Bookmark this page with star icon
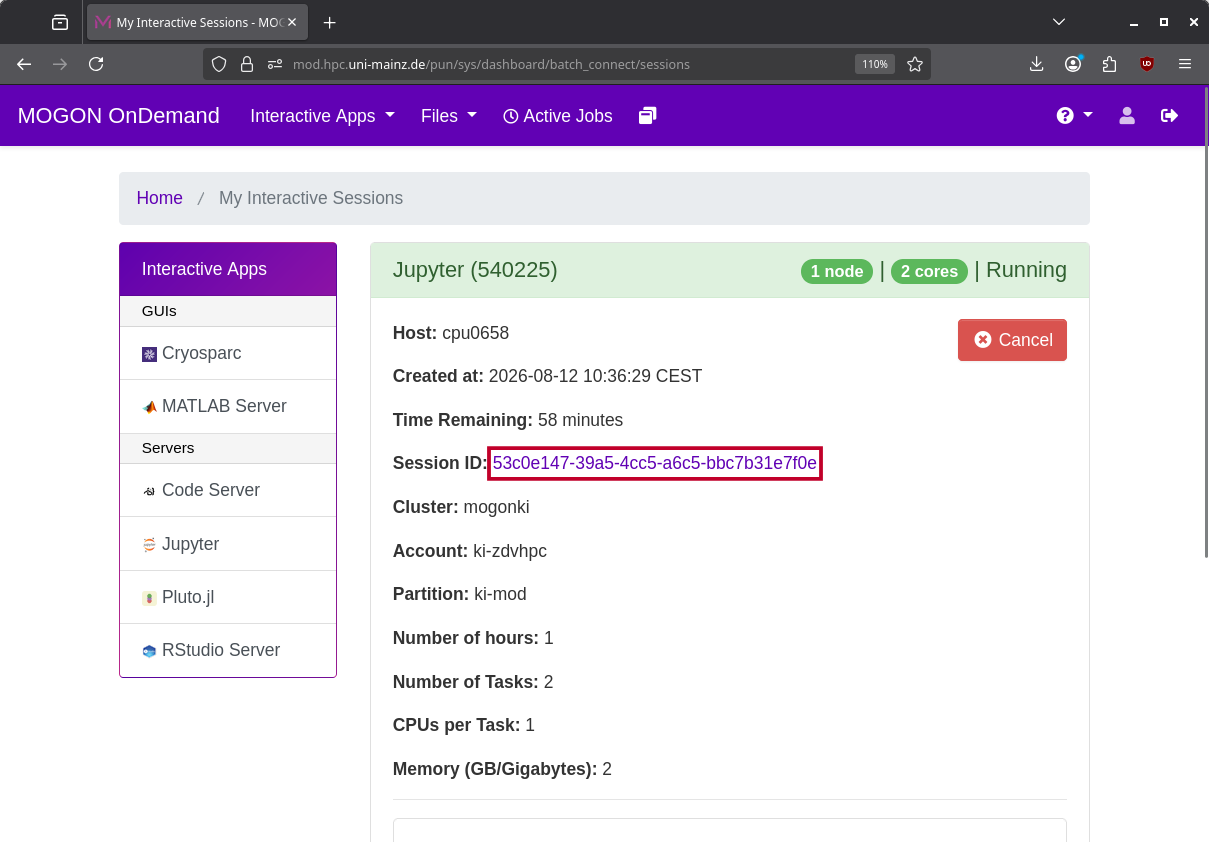Viewport: 1209px width, 842px height. pos(915,64)
